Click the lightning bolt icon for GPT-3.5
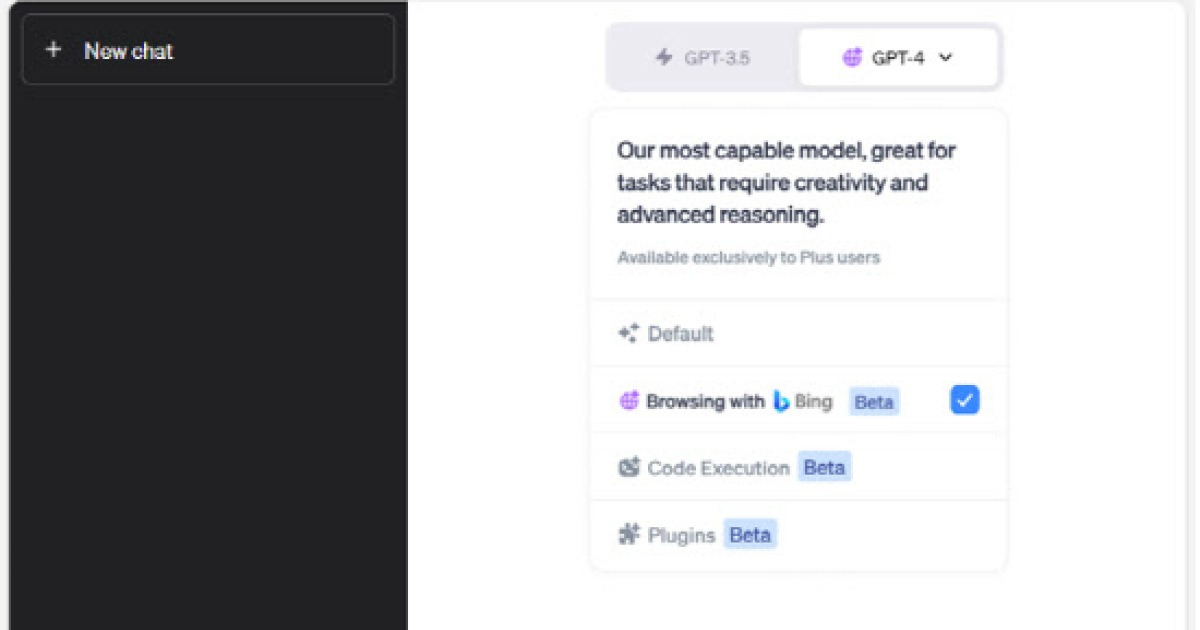The width and height of the screenshot is (1200, 630). click(664, 57)
